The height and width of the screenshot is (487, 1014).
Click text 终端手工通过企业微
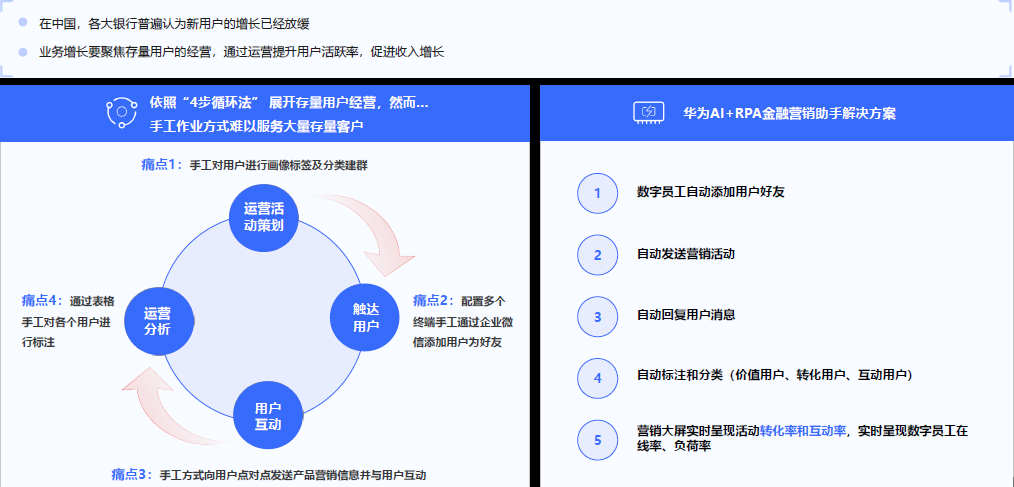coord(463,321)
